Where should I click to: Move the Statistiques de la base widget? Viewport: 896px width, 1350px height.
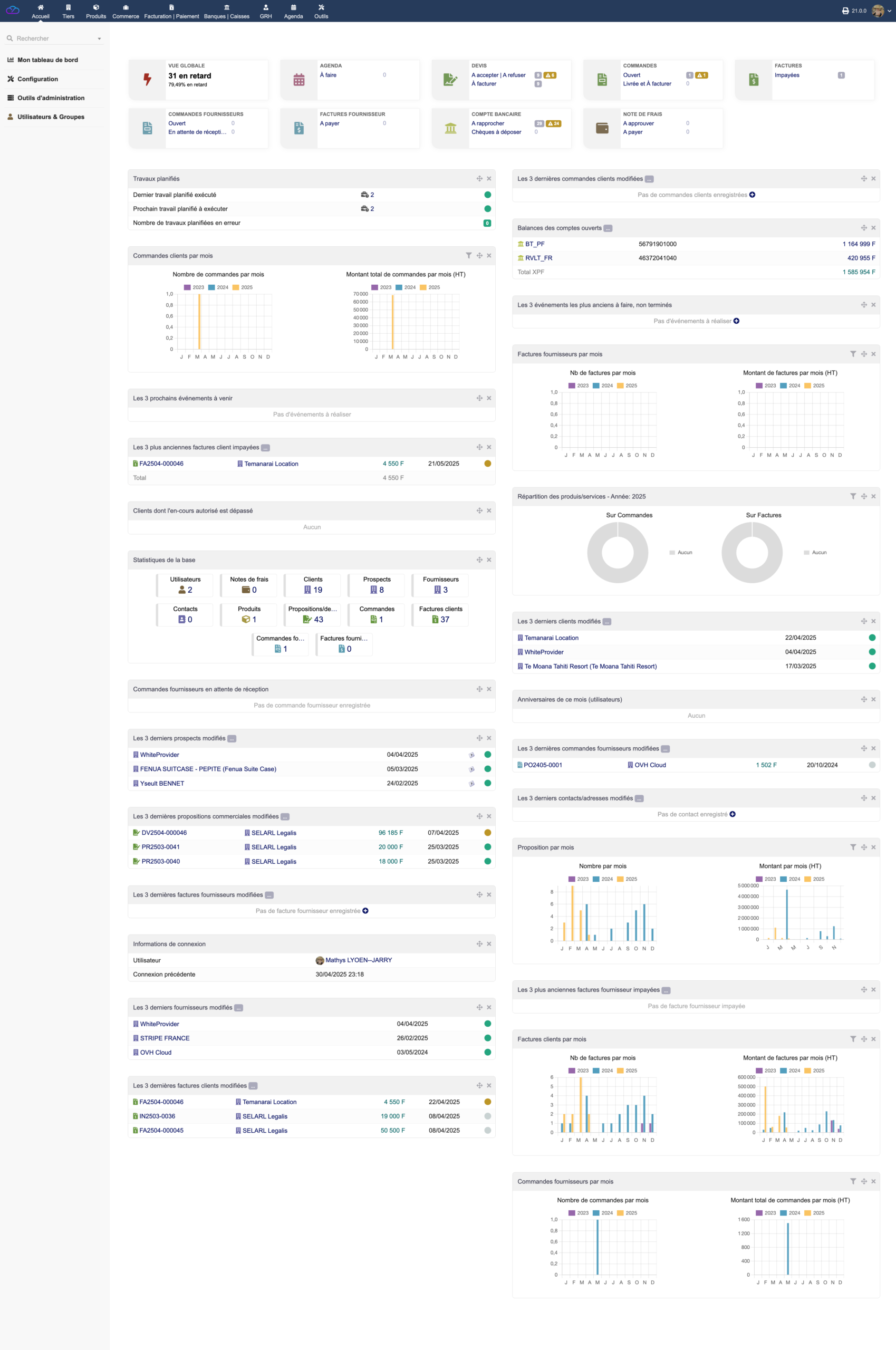click(x=479, y=560)
